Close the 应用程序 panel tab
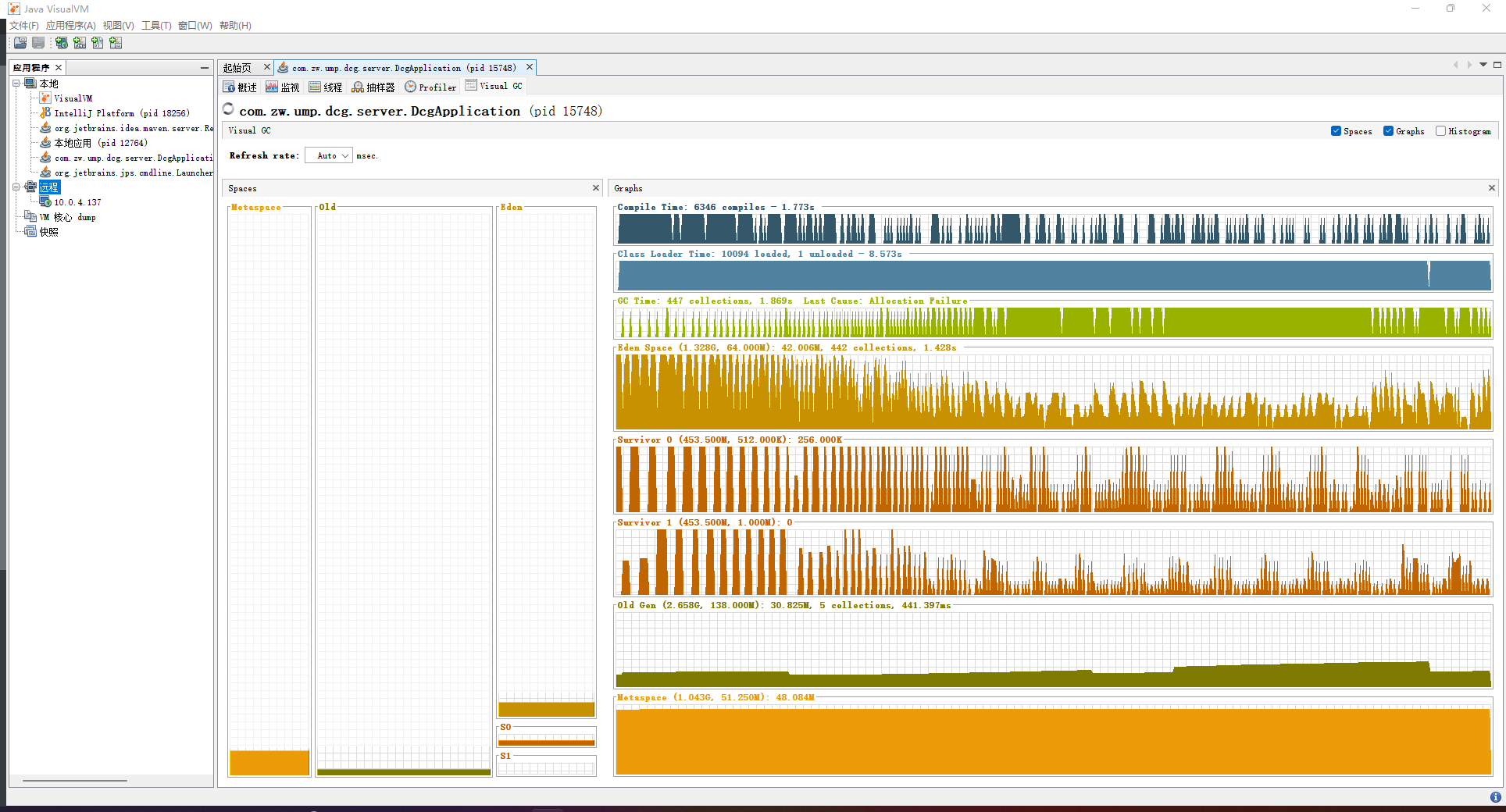The height and width of the screenshot is (812, 1506). [59, 68]
